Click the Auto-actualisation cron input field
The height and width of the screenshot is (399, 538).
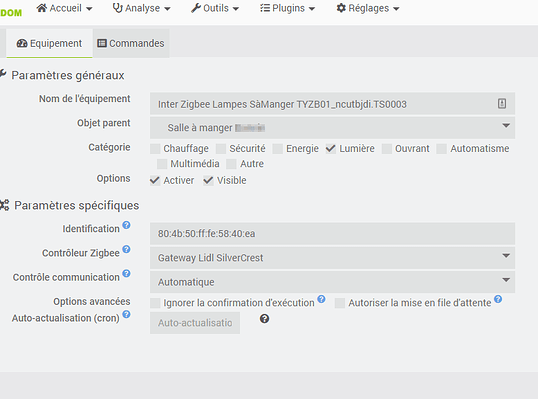195,323
